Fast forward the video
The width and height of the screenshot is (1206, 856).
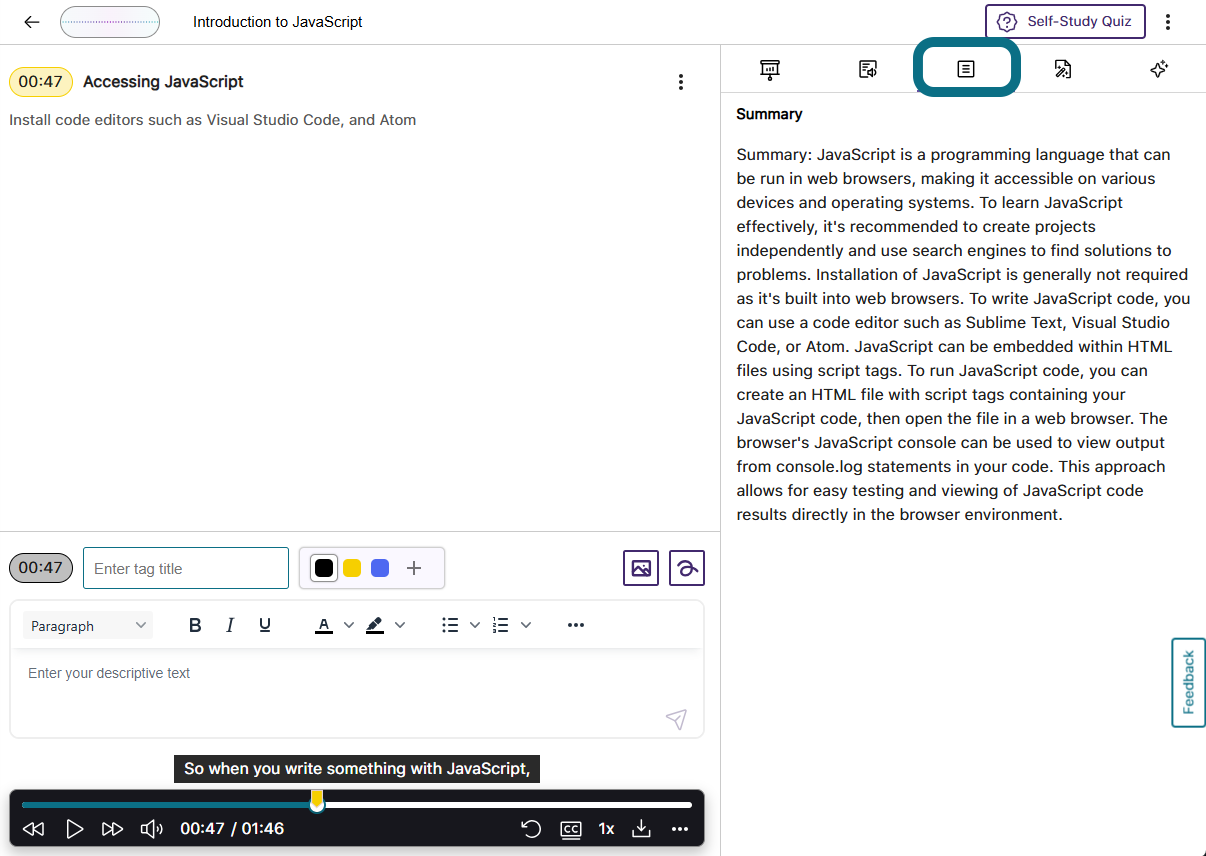click(112, 829)
